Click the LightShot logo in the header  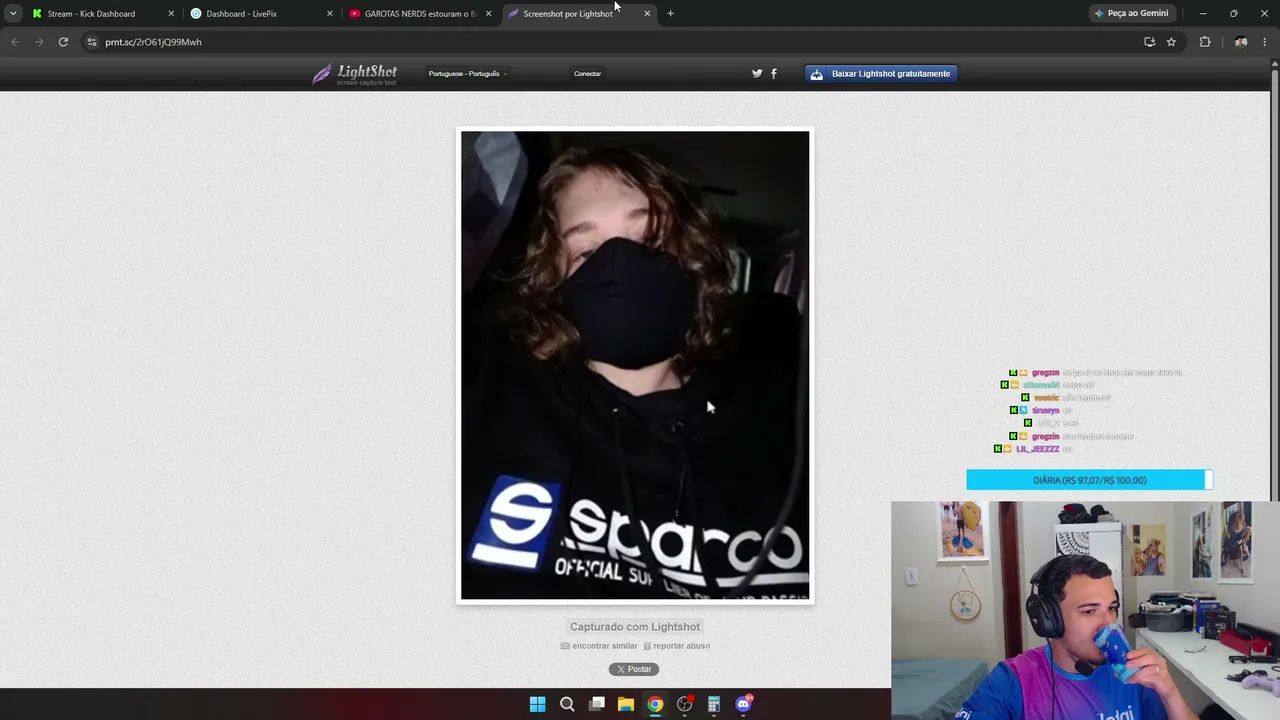[x=355, y=74]
